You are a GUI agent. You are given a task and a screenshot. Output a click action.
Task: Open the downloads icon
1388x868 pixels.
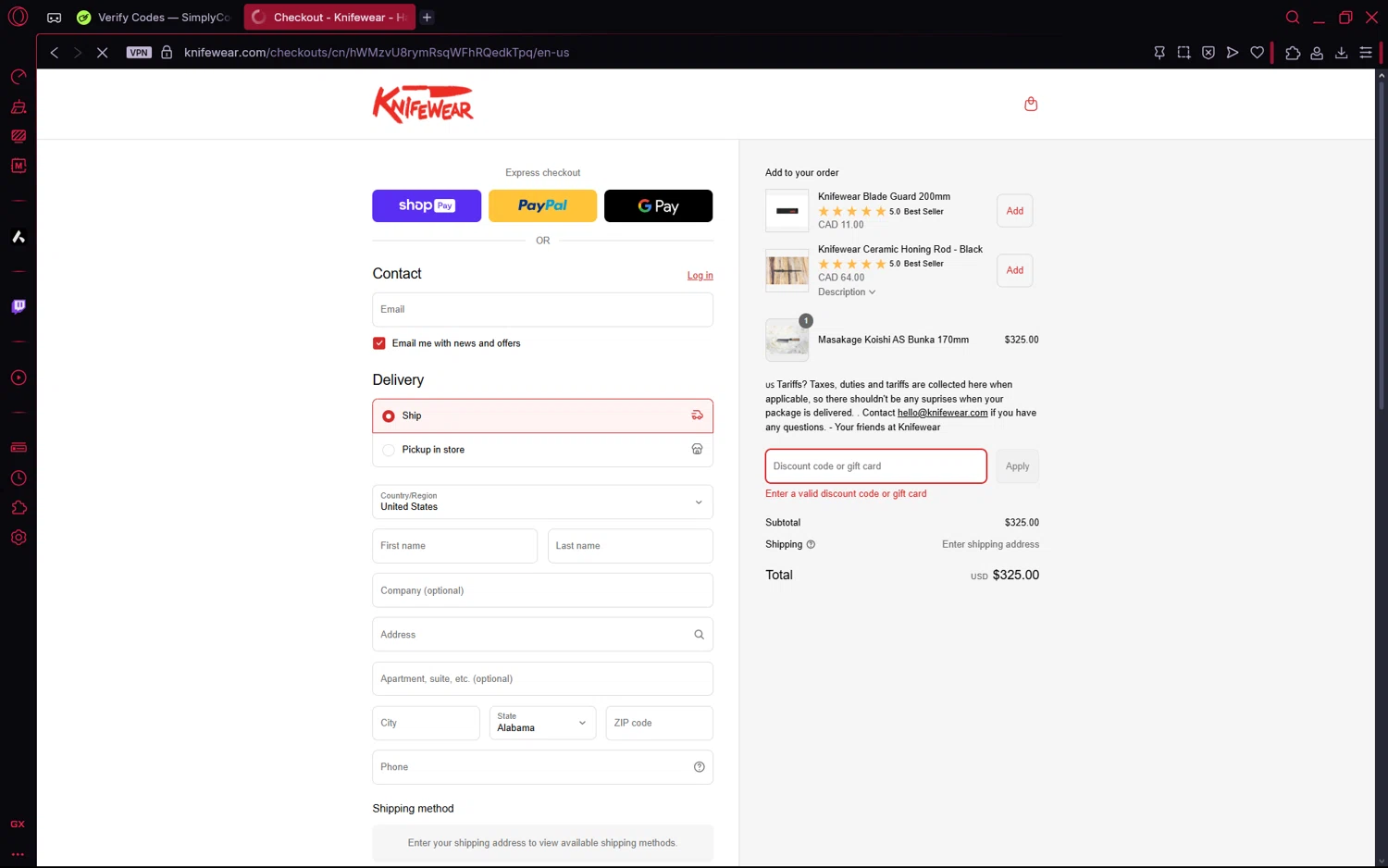(1341, 53)
